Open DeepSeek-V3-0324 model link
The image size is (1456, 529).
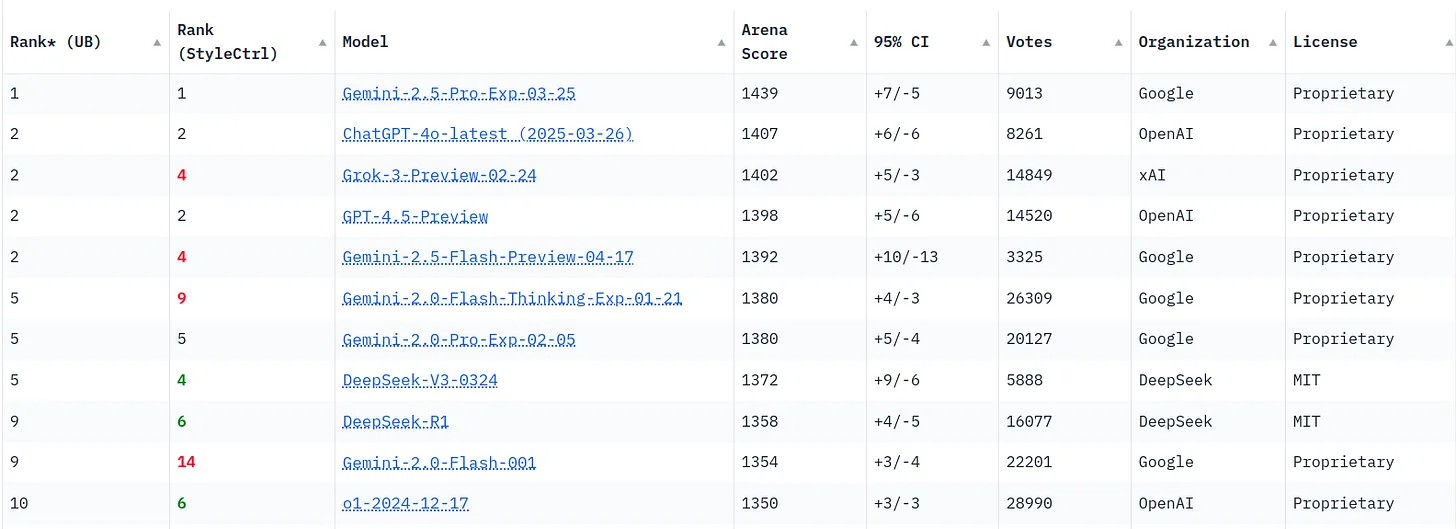coord(420,380)
